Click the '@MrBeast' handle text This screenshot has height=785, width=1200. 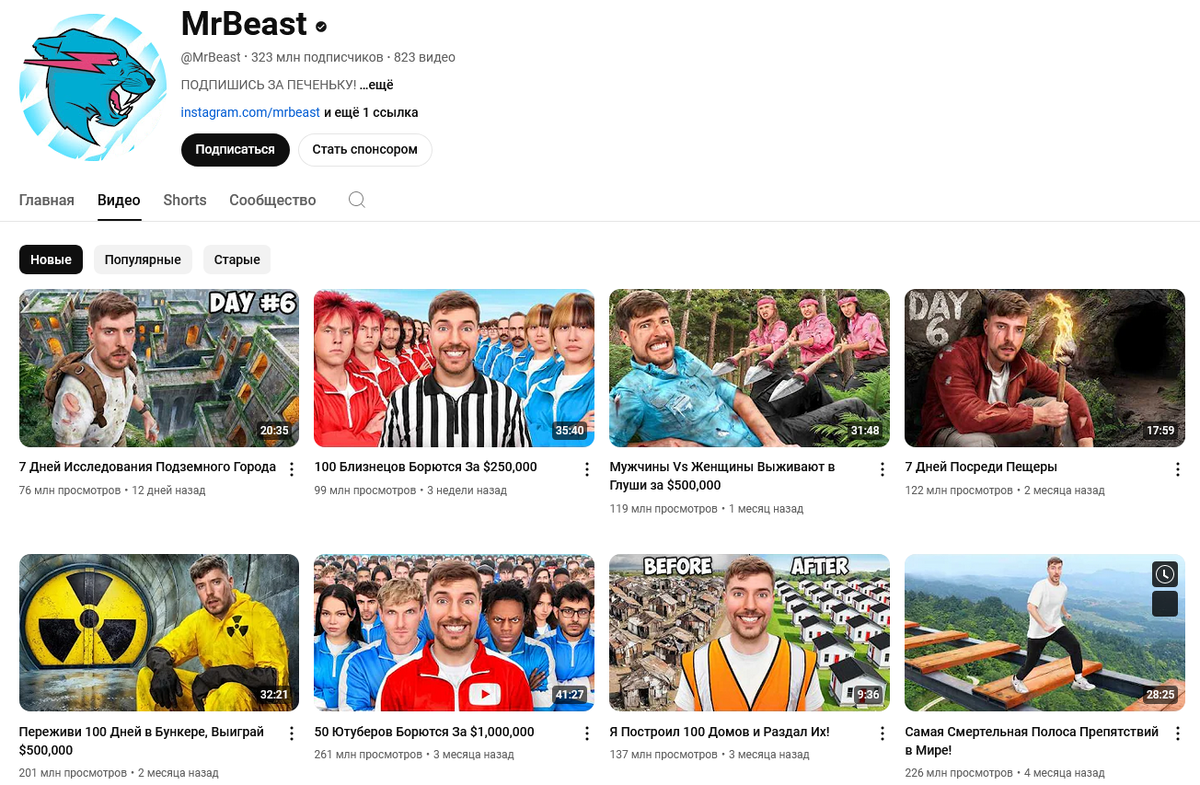211,58
